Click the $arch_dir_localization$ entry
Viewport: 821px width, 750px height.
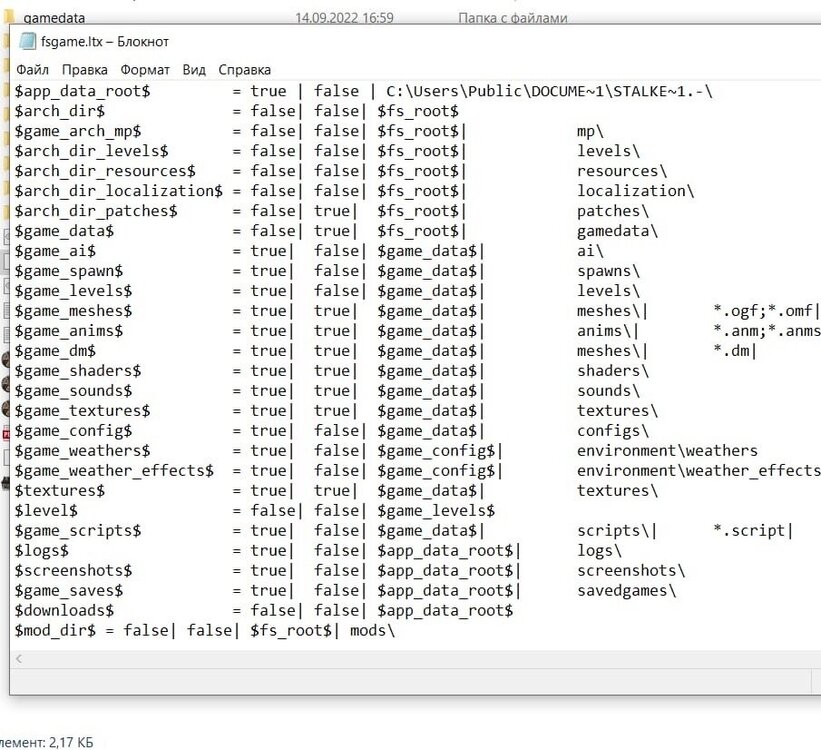coord(118,191)
